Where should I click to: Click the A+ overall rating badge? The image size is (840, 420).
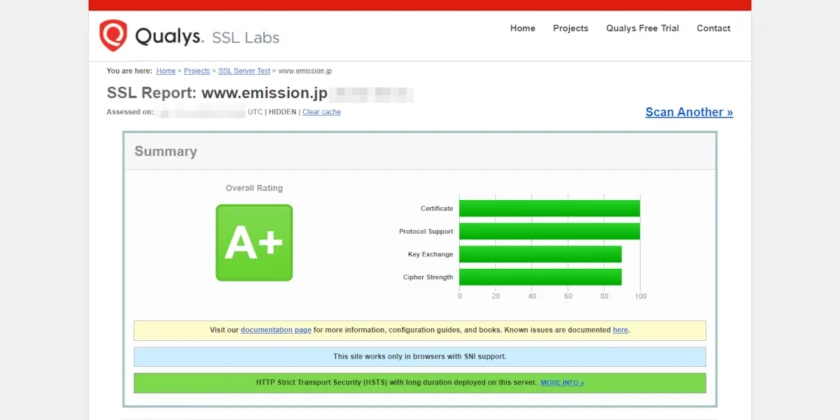(x=254, y=243)
